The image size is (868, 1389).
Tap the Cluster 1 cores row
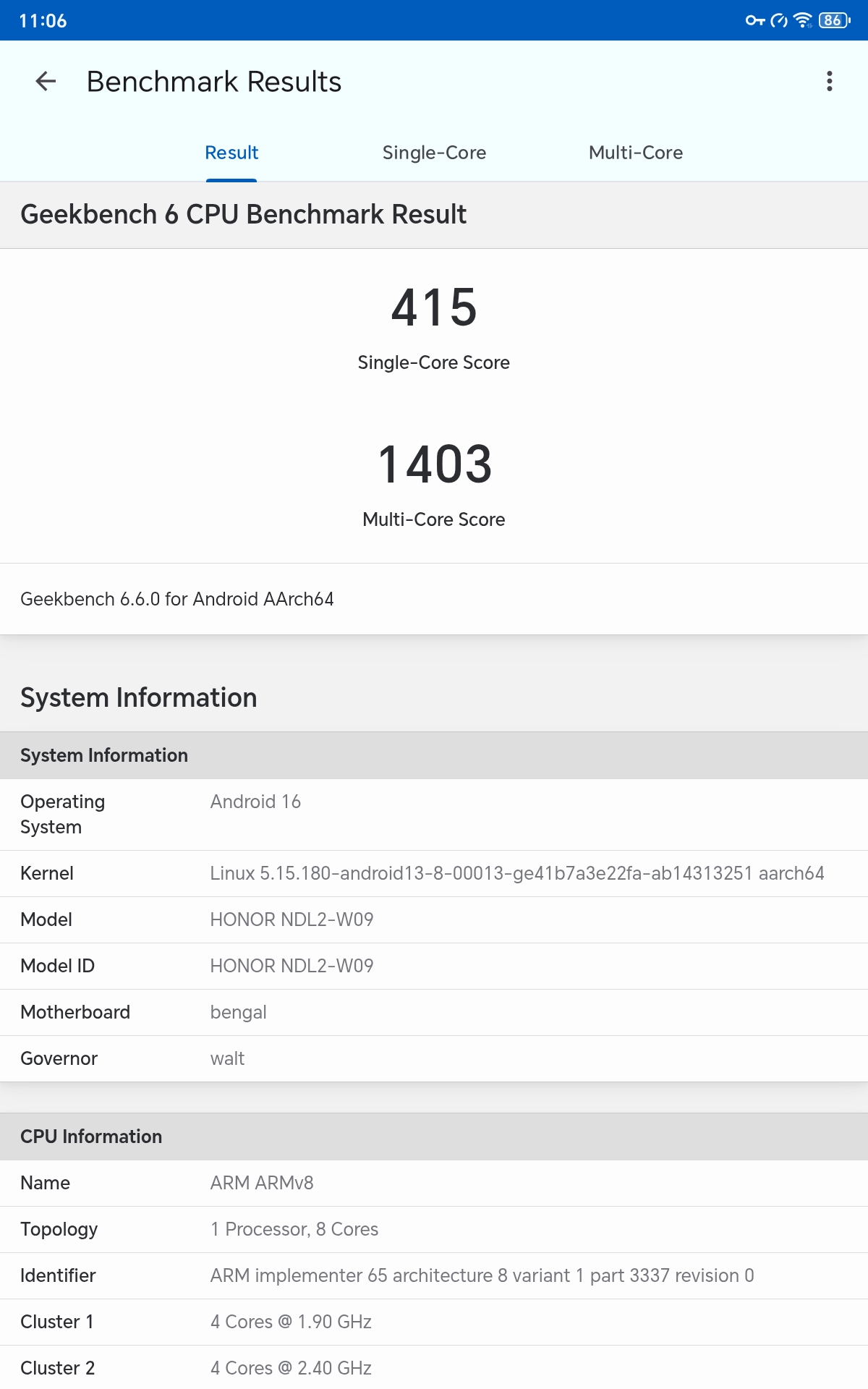(434, 1322)
